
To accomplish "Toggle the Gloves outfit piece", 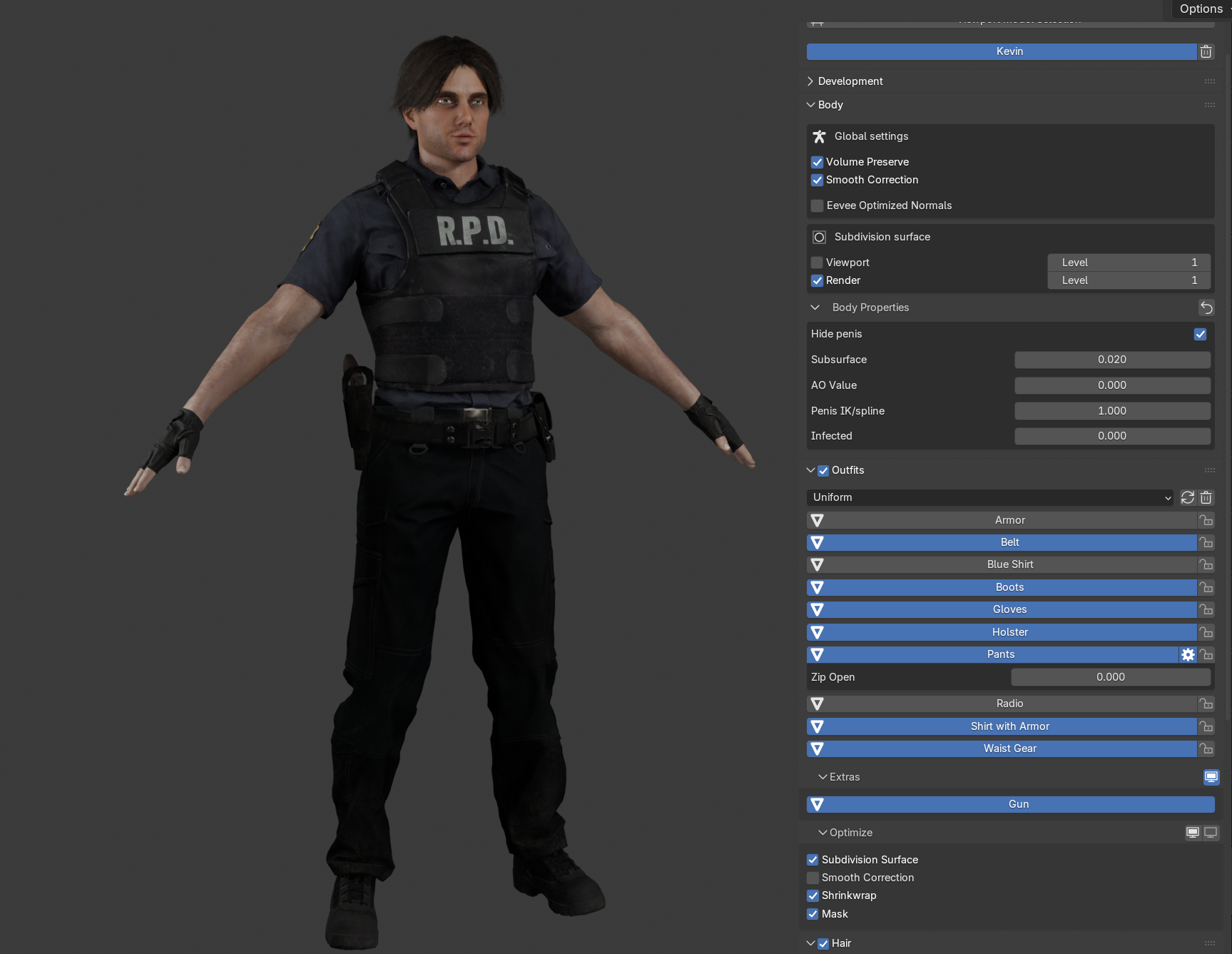I will [x=1002, y=609].
